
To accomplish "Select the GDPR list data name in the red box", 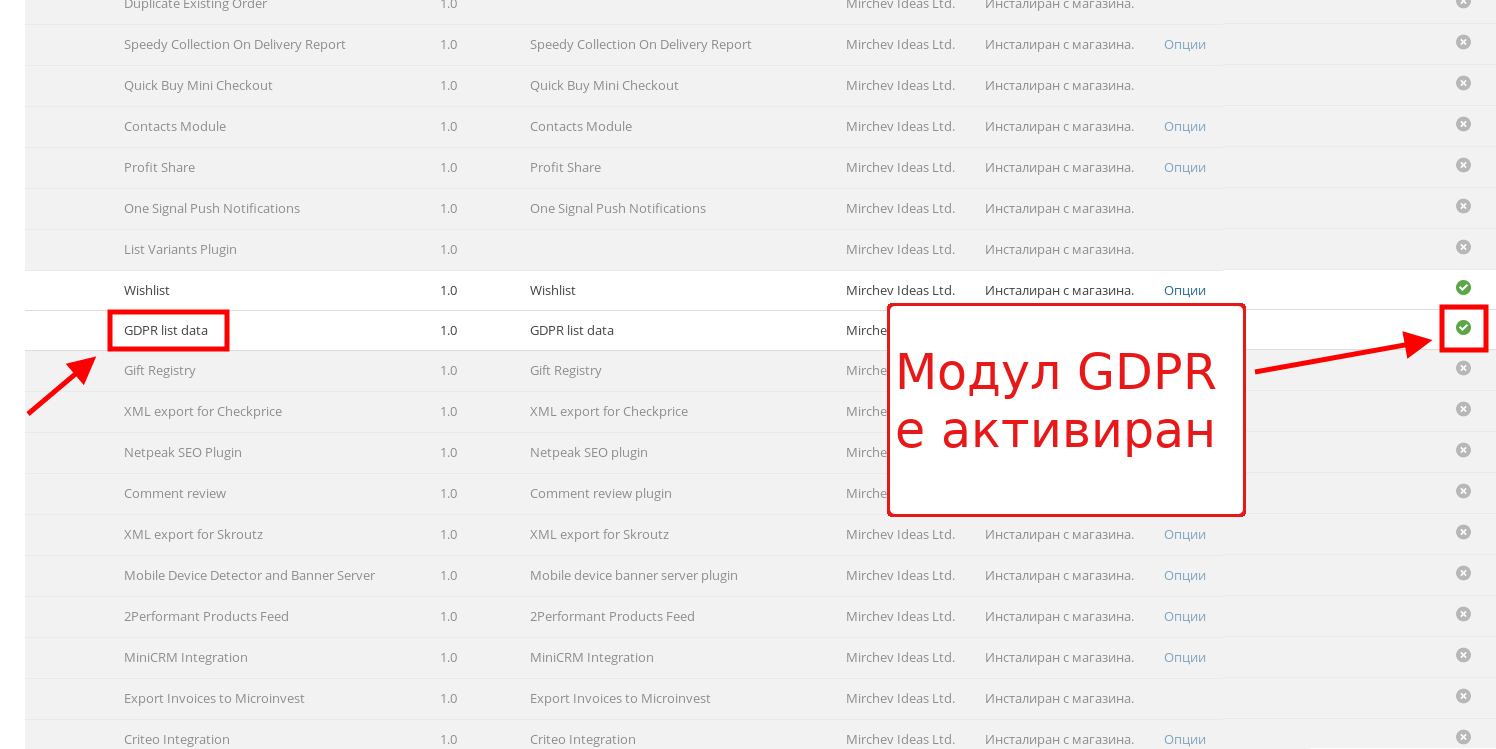I will (x=166, y=330).
